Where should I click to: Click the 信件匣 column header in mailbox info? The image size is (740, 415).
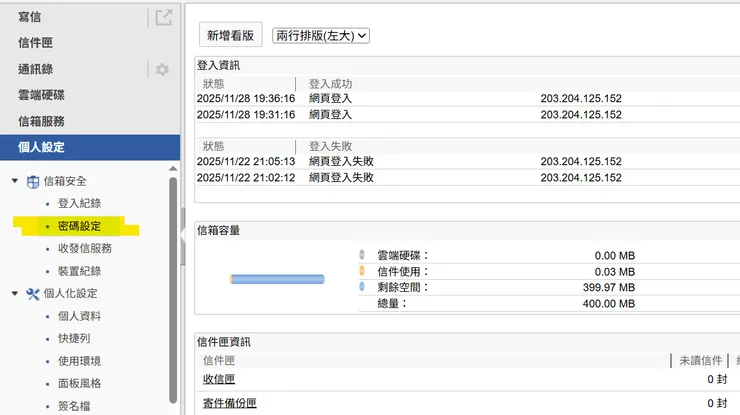[x=219, y=361]
